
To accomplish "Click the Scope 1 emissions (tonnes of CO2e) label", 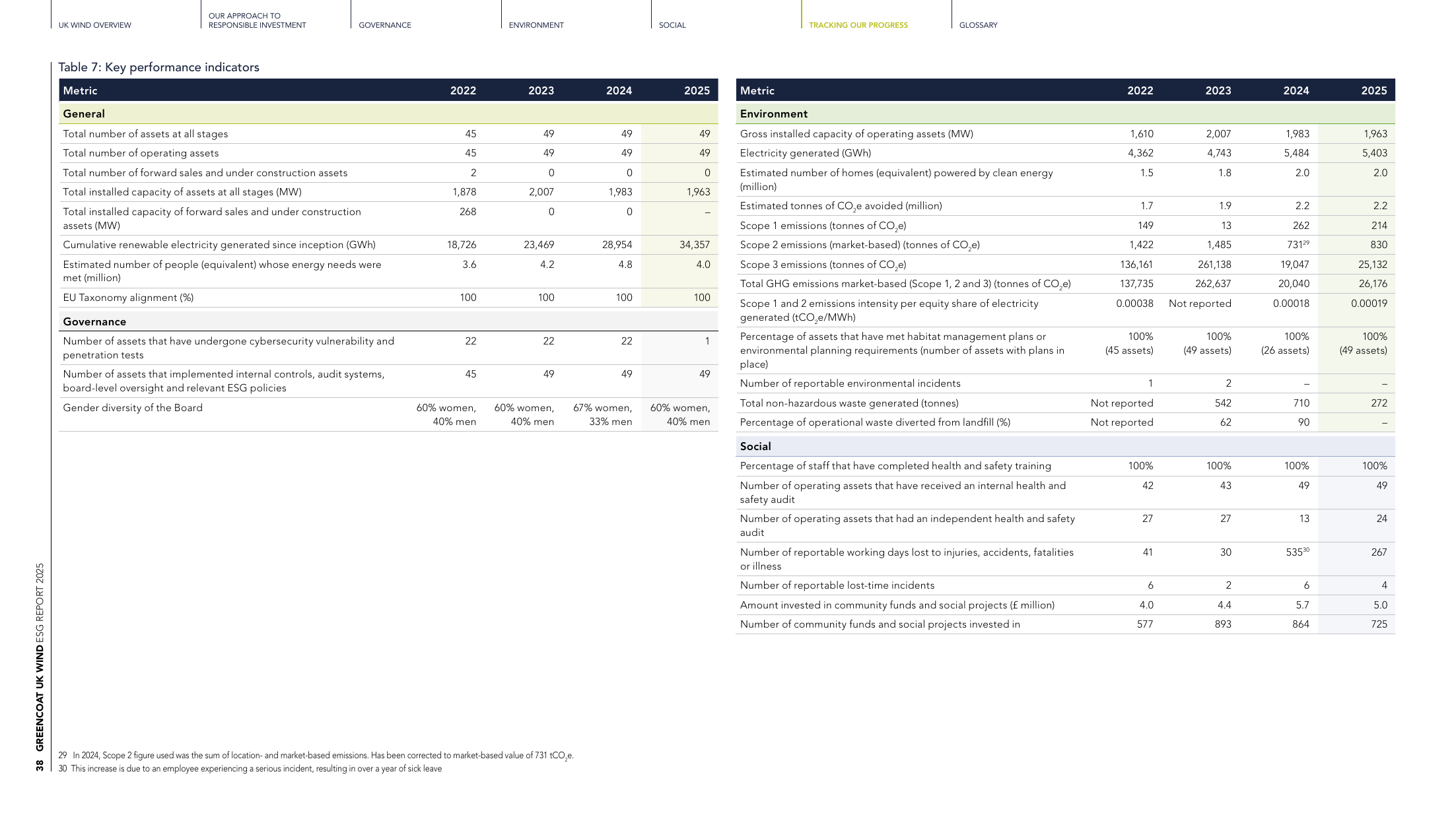I will 823,226.
